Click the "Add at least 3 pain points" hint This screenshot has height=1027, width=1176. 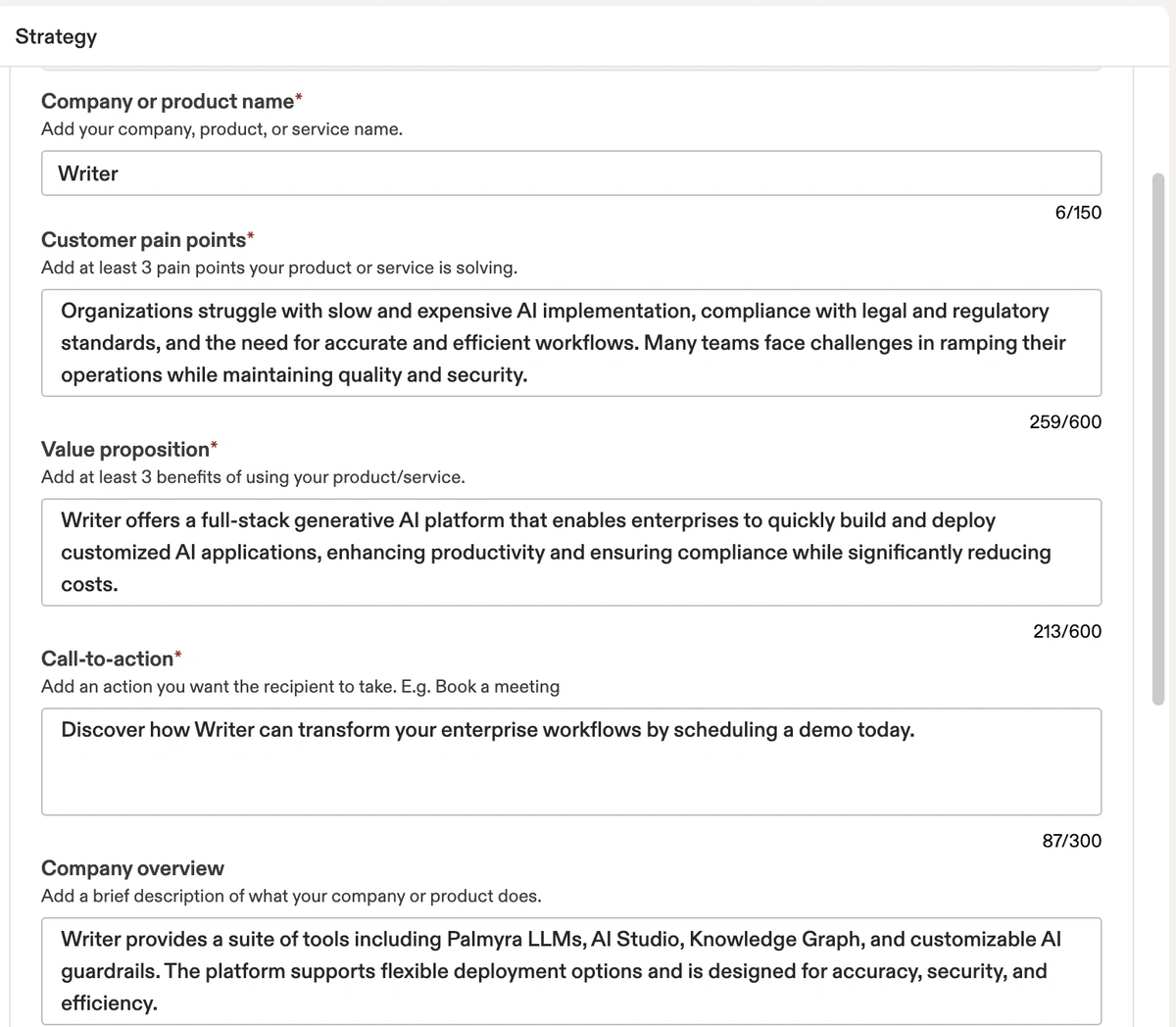point(279,268)
